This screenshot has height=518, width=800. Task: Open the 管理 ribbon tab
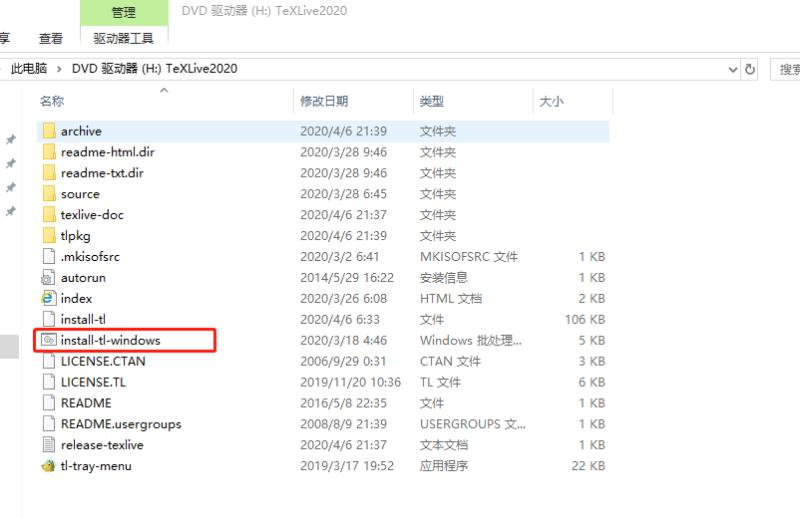(x=124, y=12)
